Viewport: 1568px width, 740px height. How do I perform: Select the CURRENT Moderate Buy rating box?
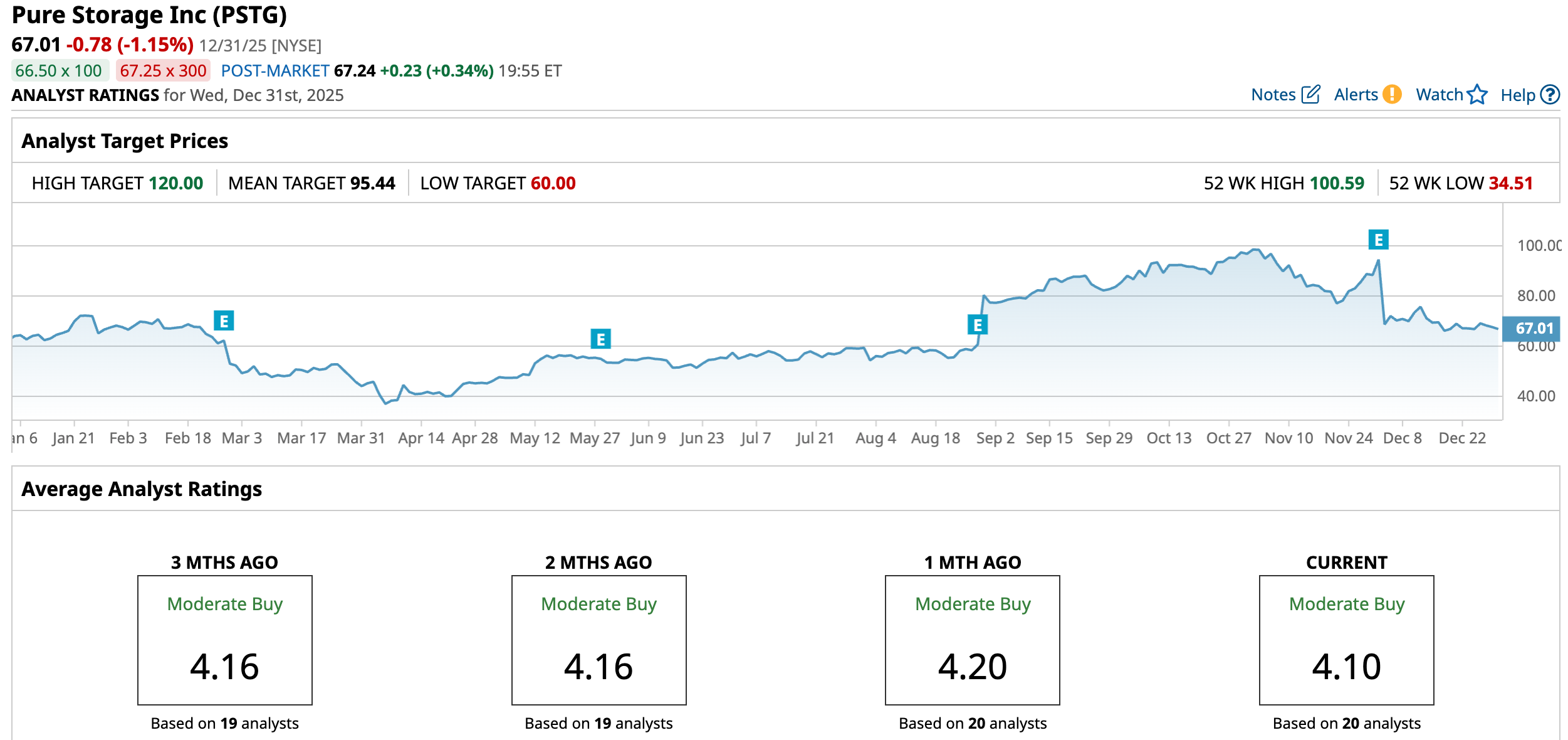(1346, 640)
